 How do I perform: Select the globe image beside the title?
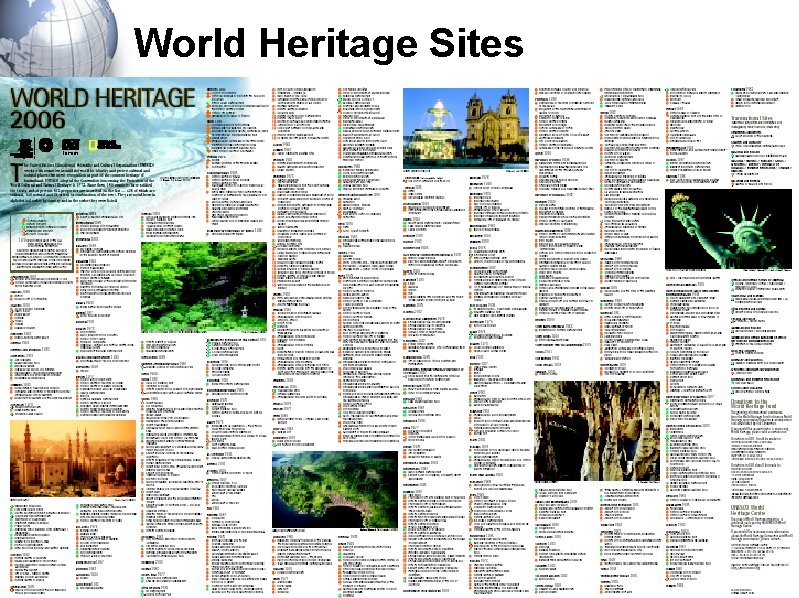point(57,37)
